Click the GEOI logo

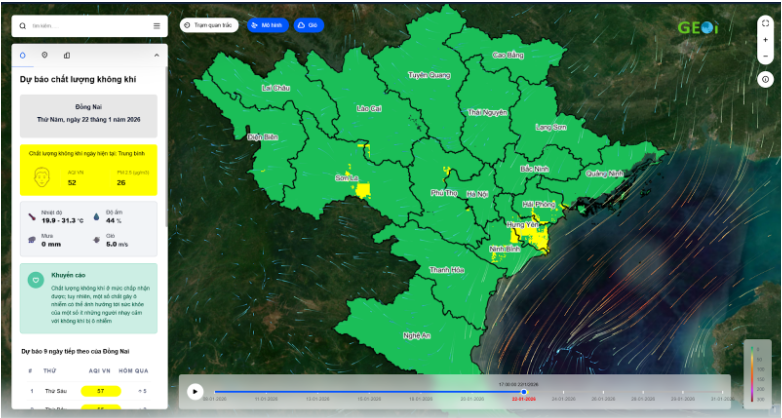pyautogui.click(x=697, y=28)
